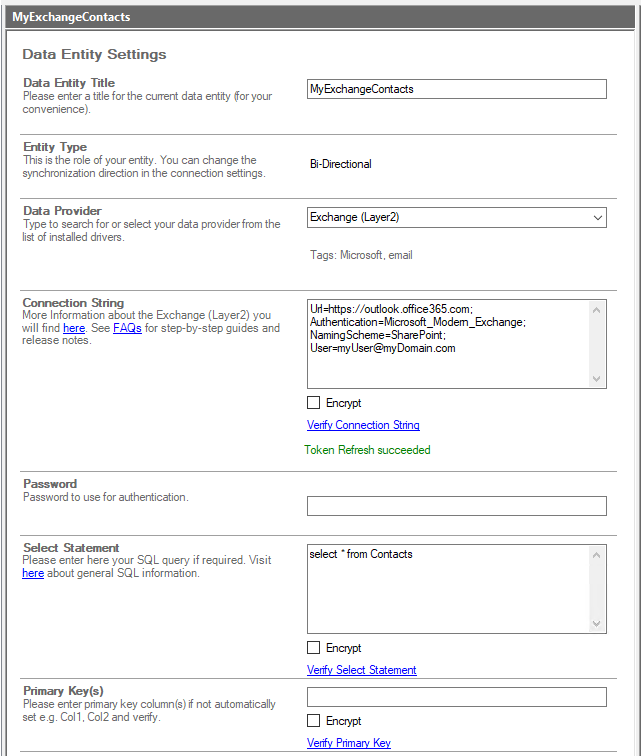Open 'here' link about general SQL information
Image resolution: width=641 pixels, height=756 pixels.
pyautogui.click(x=33, y=574)
